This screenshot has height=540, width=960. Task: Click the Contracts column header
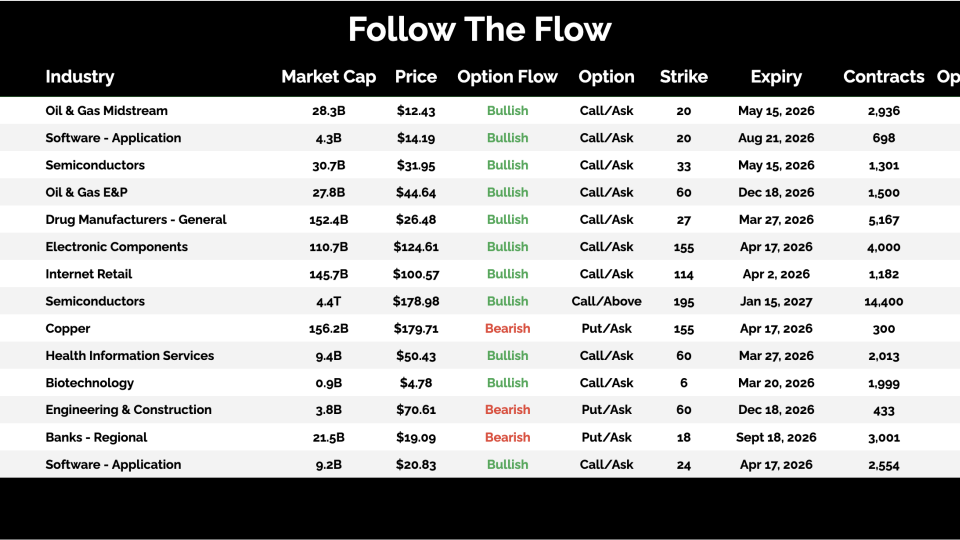coord(883,77)
